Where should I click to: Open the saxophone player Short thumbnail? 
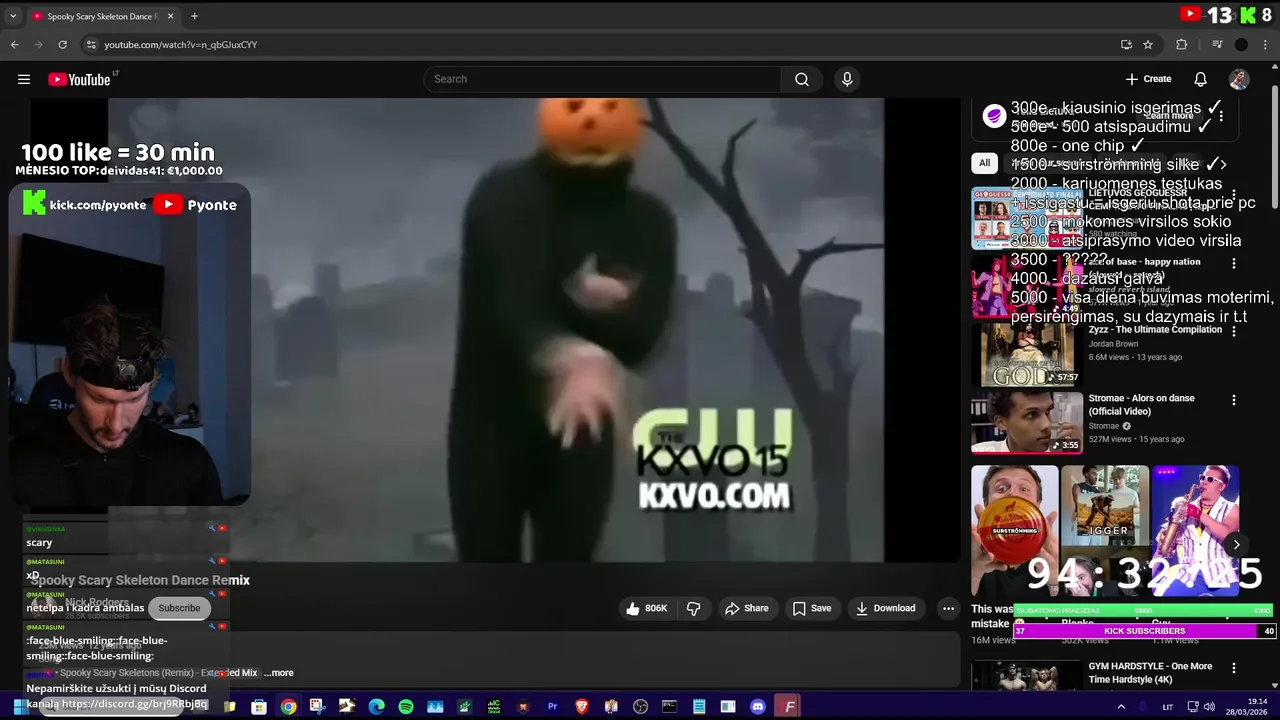click(1195, 530)
